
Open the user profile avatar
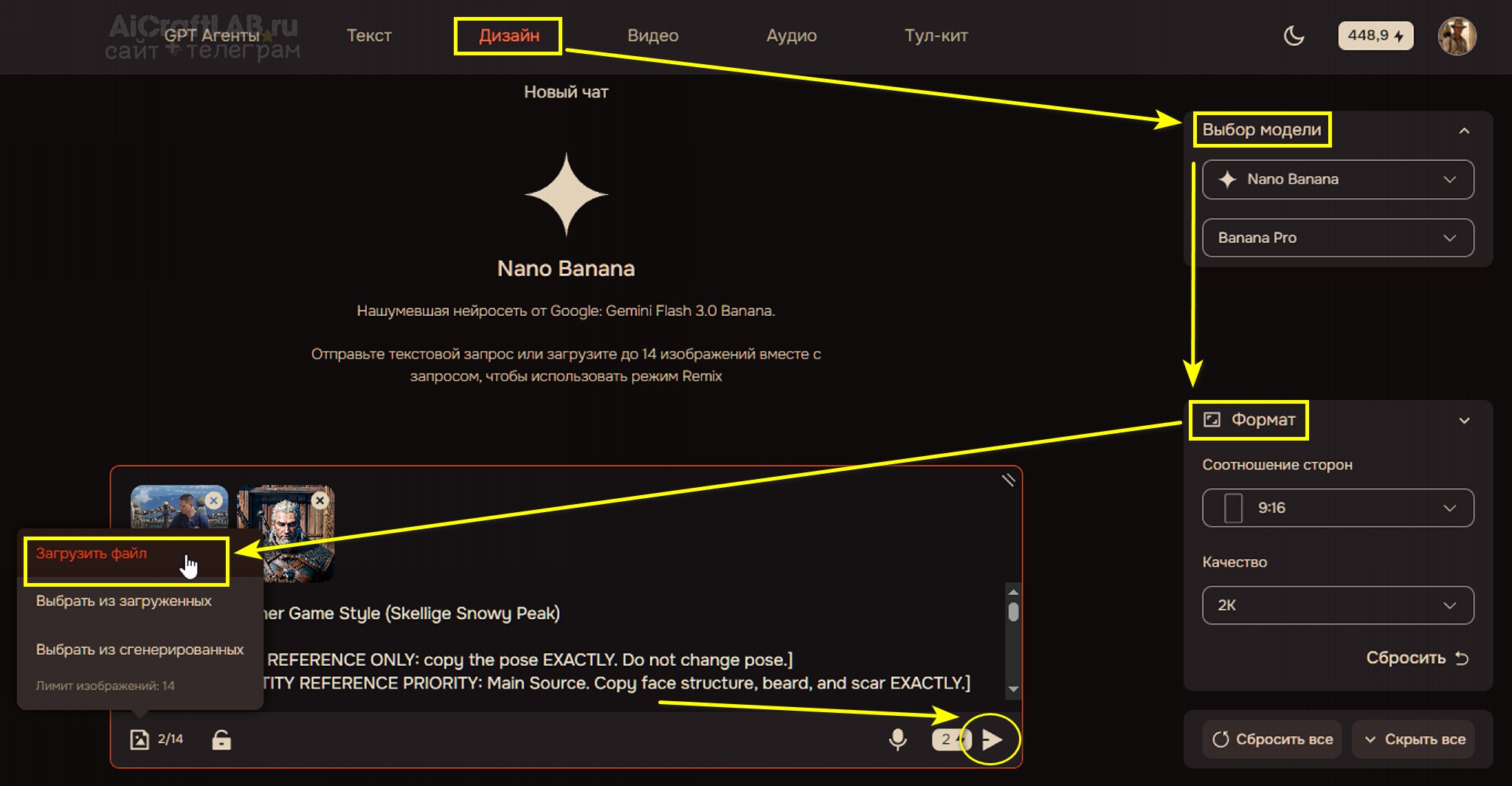coord(1457,35)
